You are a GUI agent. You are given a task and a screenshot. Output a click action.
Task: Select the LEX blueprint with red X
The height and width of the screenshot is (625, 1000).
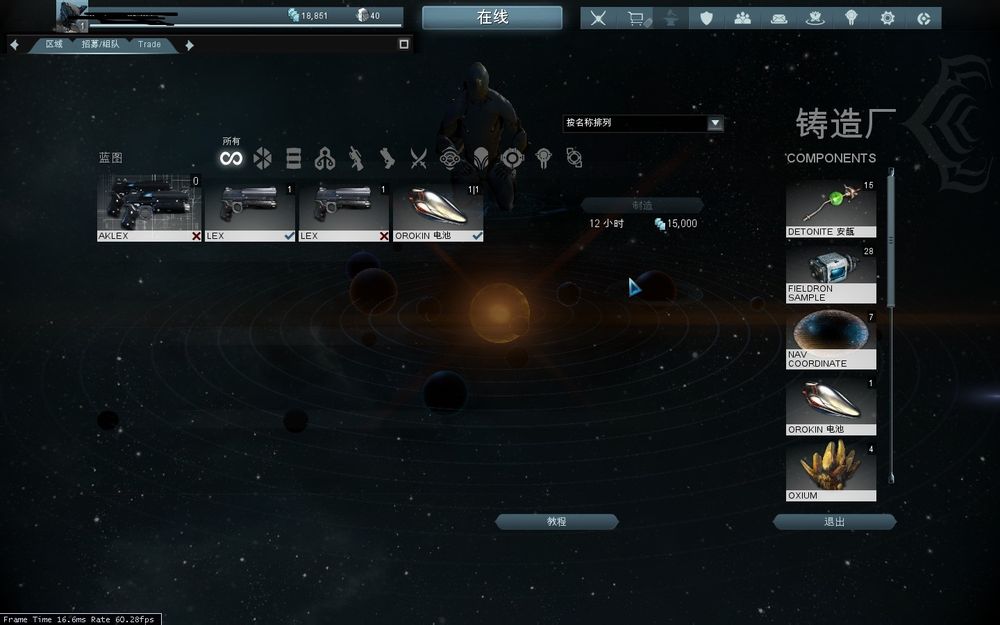(343, 212)
